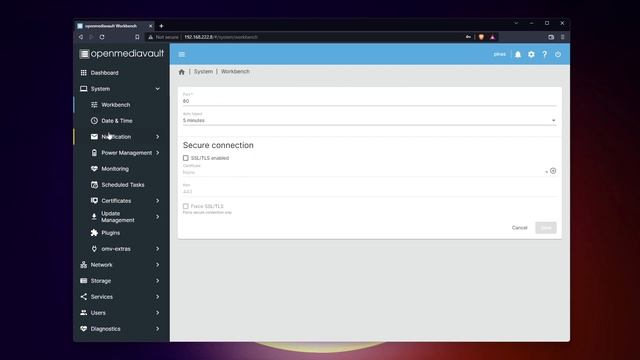Click the Brave shield icon
Image resolution: width=640 pixels, height=360 pixels.
pos(481,37)
